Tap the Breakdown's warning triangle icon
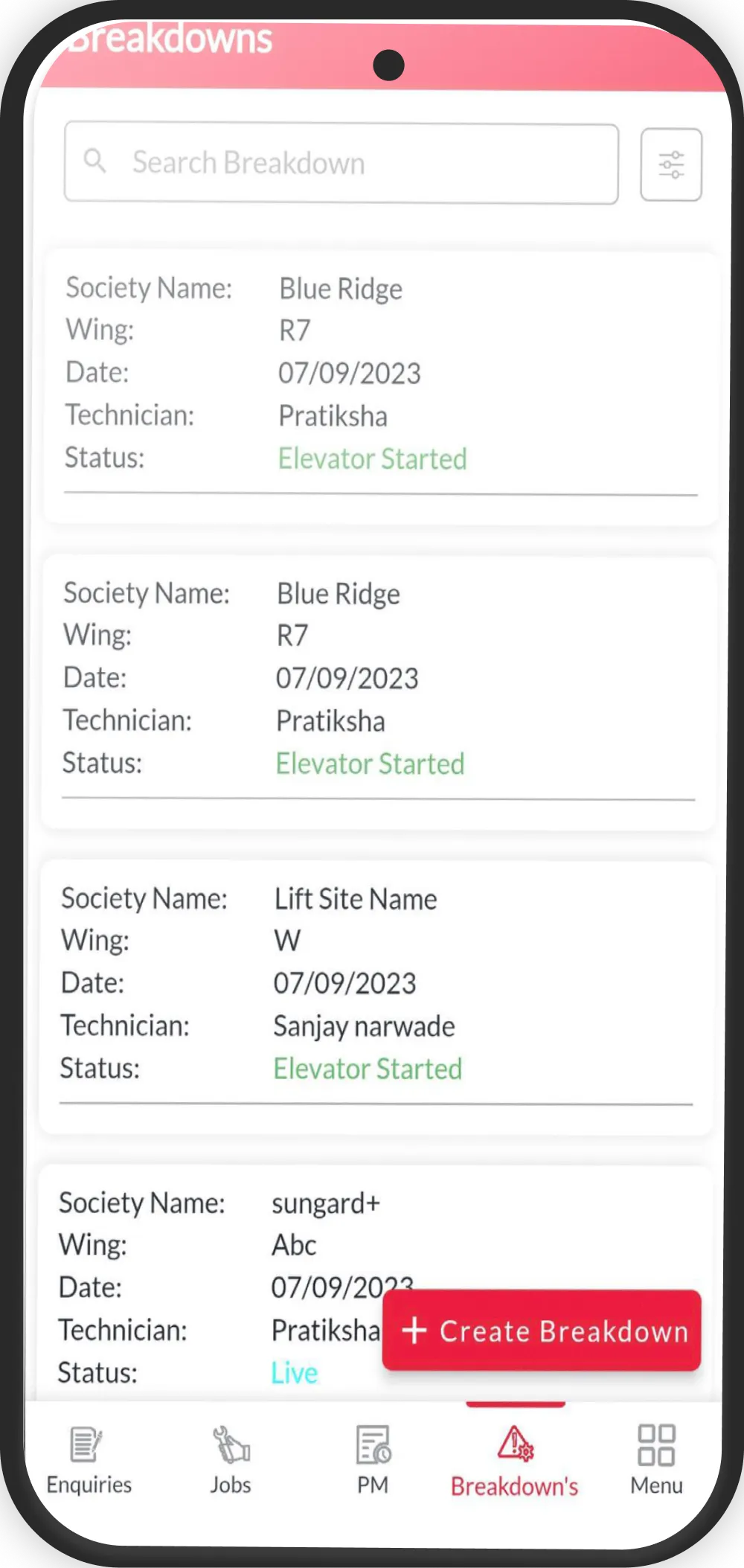 tap(515, 1444)
